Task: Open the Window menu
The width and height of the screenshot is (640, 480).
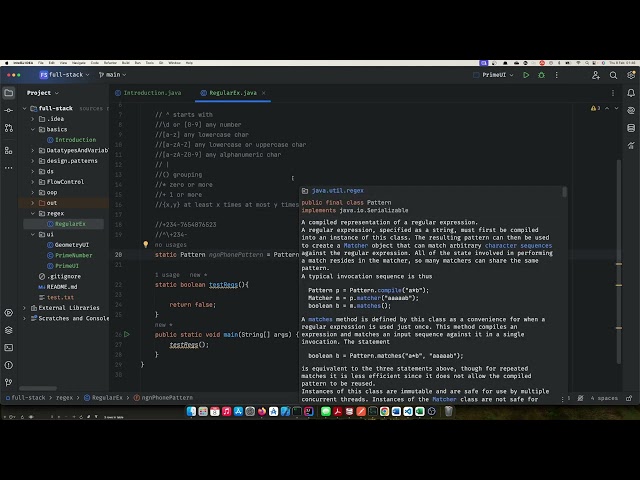Action: click(x=174, y=63)
